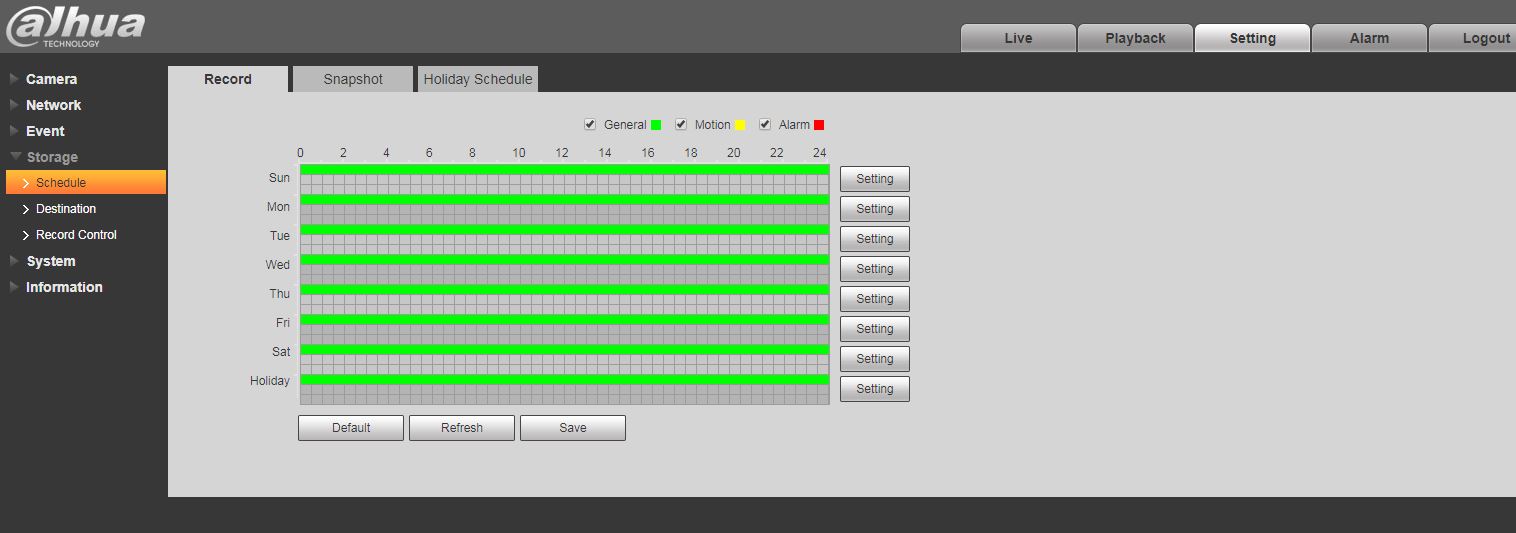This screenshot has height=533, width=1516.
Task: Uncheck the Motion record type checkbox
Action: point(681,125)
